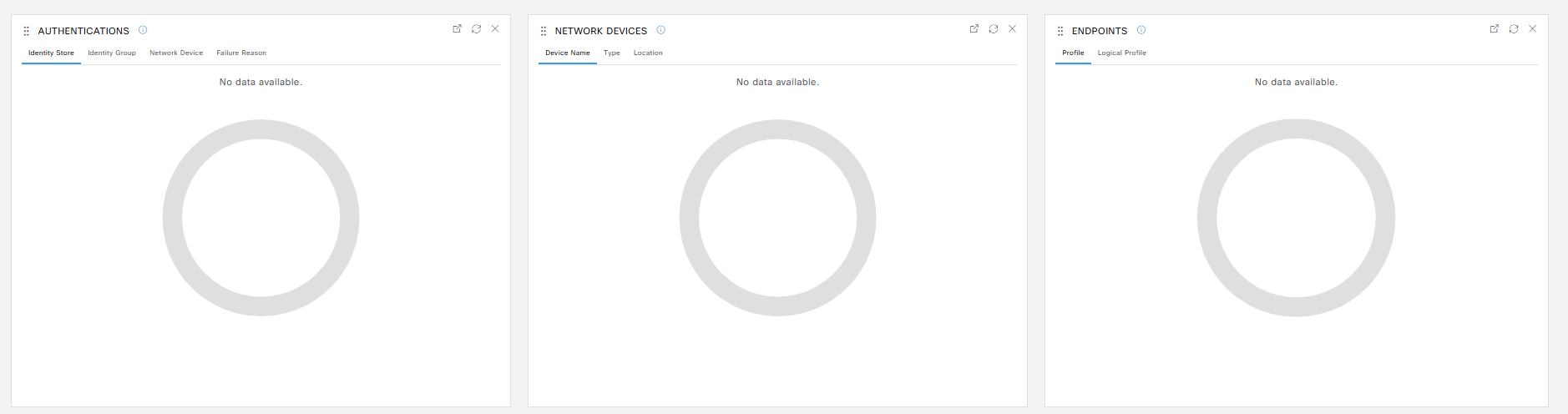Viewport: 1568px width, 414px height.
Task: Click the NETWORK DEVICES dashlet title
Action: tap(601, 31)
